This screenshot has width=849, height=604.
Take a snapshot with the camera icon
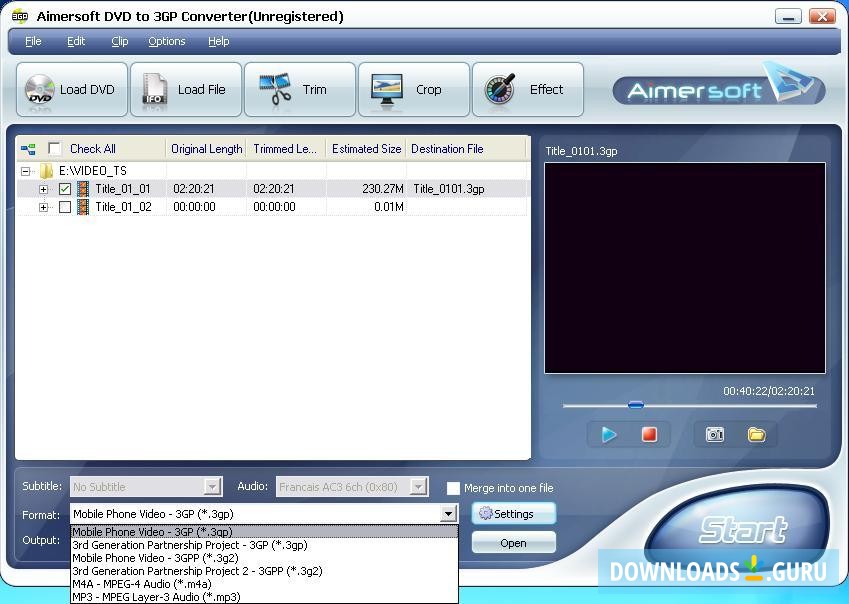715,434
